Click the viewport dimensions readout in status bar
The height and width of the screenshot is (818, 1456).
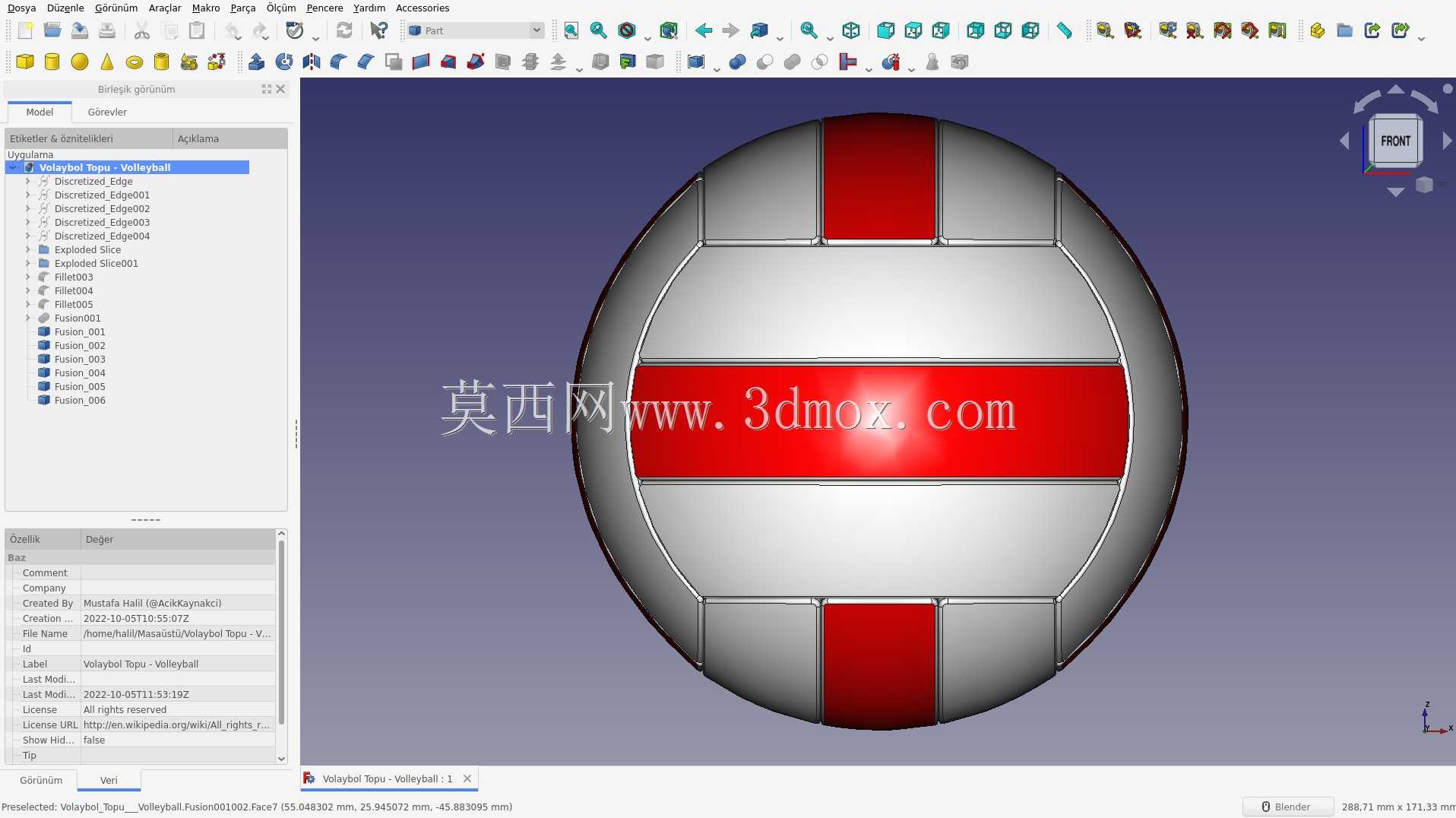pyautogui.click(x=1397, y=807)
